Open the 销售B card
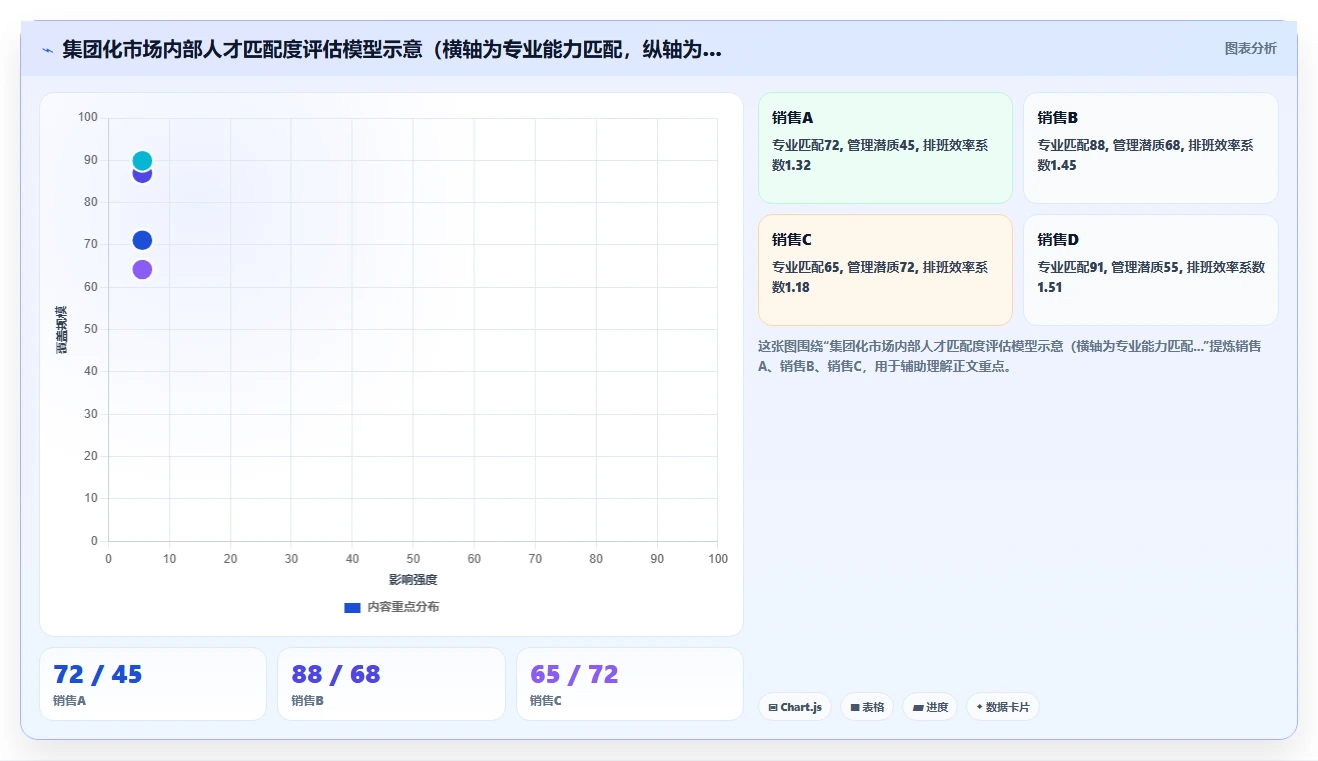 tap(1150, 148)
